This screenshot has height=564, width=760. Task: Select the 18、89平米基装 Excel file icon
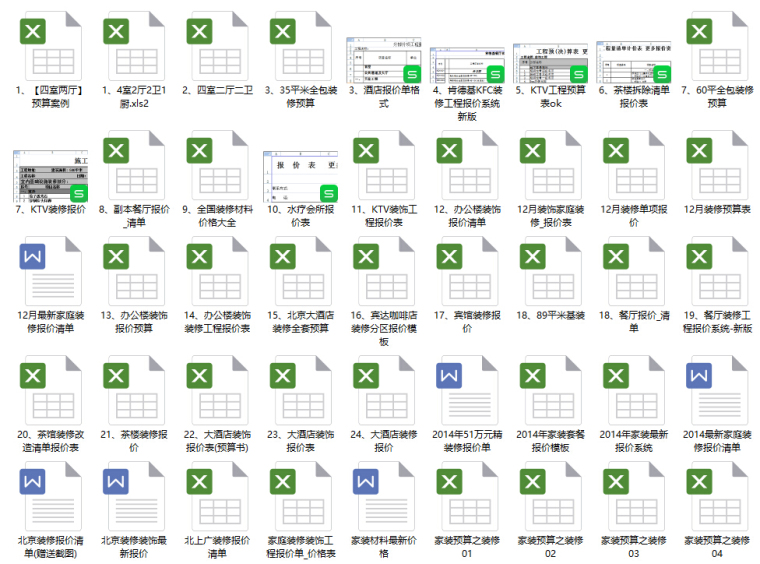click(x=551, y=271)
